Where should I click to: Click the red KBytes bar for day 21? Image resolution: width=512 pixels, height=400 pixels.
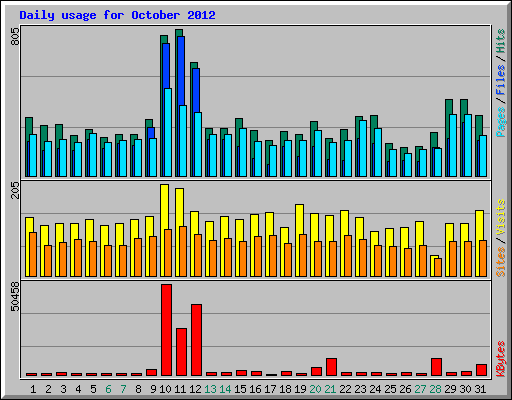tap(331, 367)
